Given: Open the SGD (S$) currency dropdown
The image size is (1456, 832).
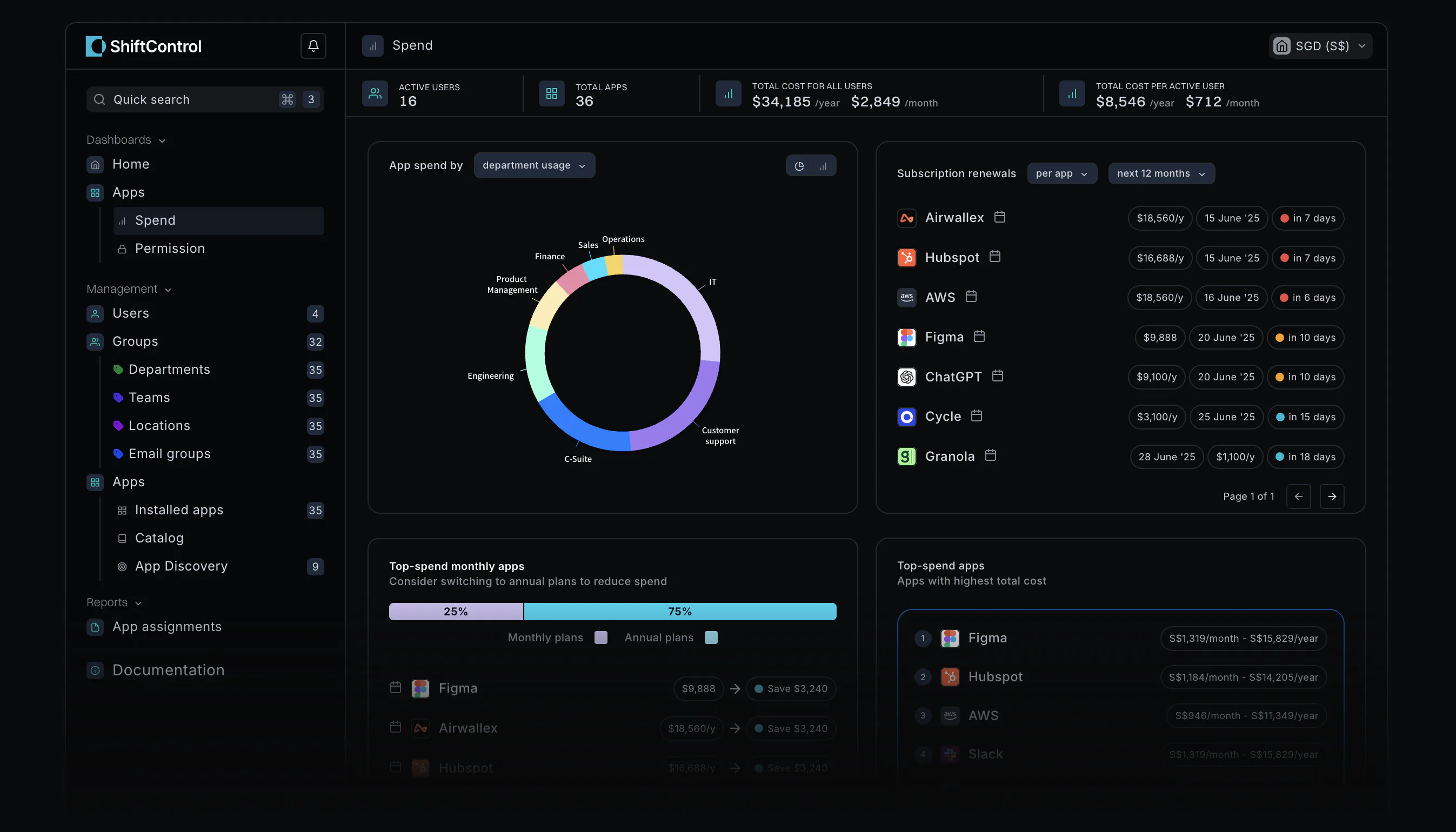Looking at the screenshot, I should coord(1320,46).
